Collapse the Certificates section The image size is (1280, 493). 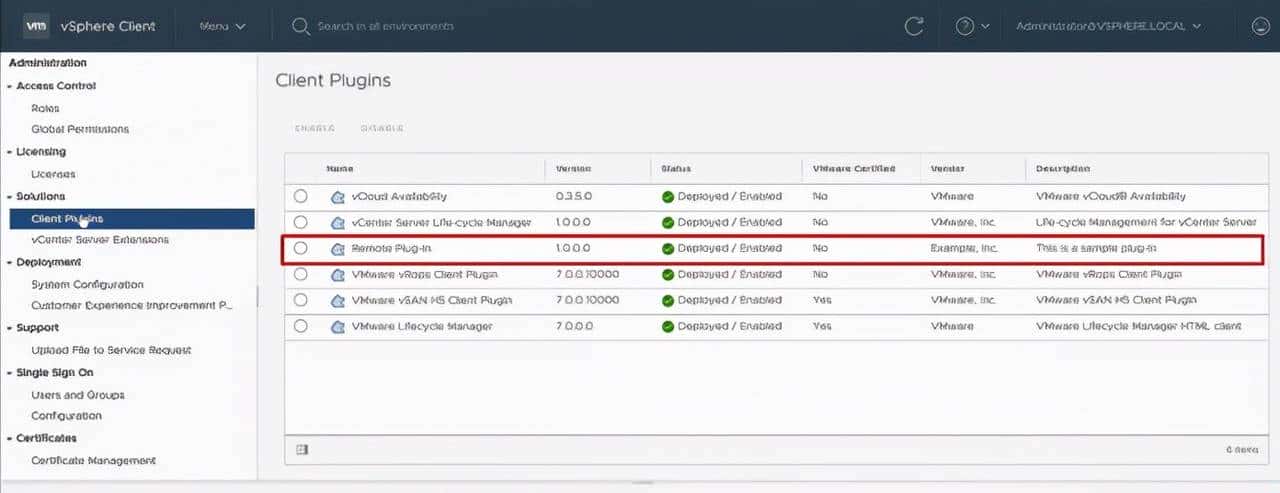point(9,438)
